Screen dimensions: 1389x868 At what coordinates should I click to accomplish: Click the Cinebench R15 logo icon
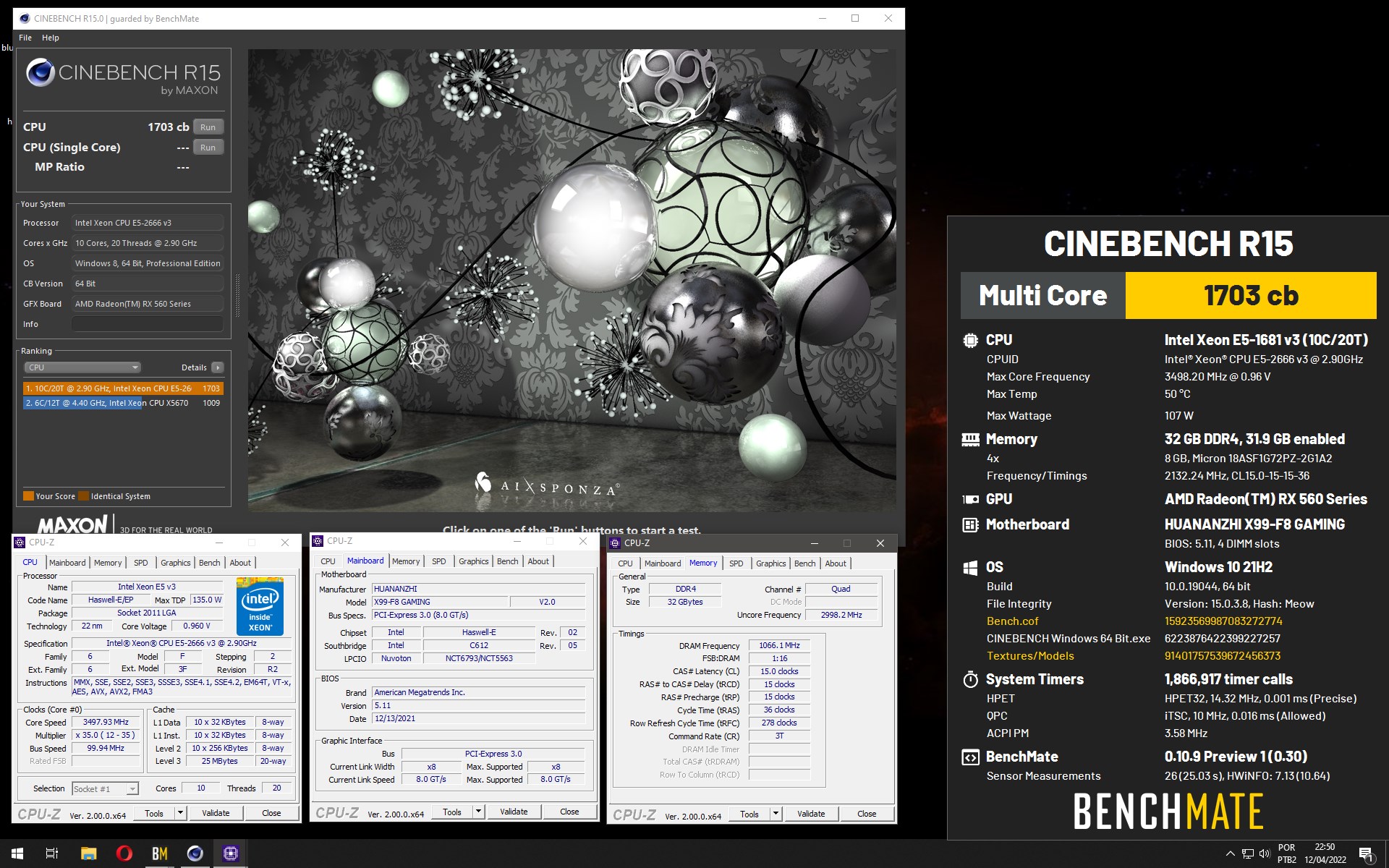(x=40, y=72)
